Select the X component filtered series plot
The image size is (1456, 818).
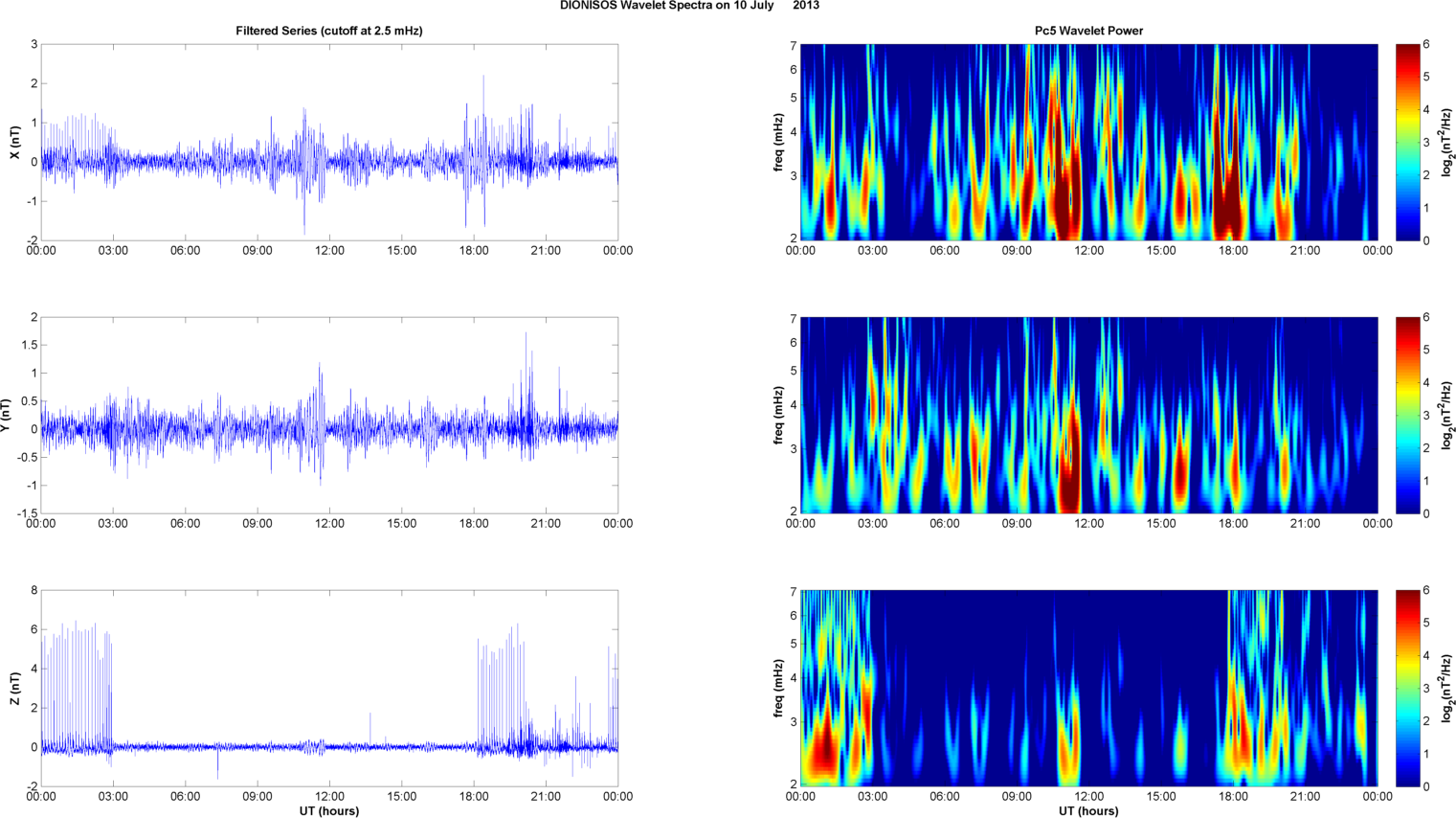tap(329, 142)
